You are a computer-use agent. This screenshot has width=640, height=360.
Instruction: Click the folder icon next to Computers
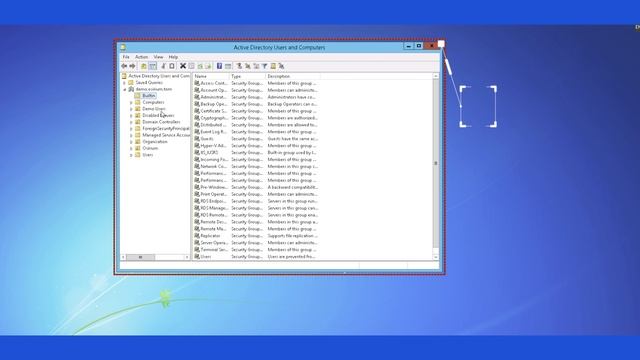click(x=138, y=102)
